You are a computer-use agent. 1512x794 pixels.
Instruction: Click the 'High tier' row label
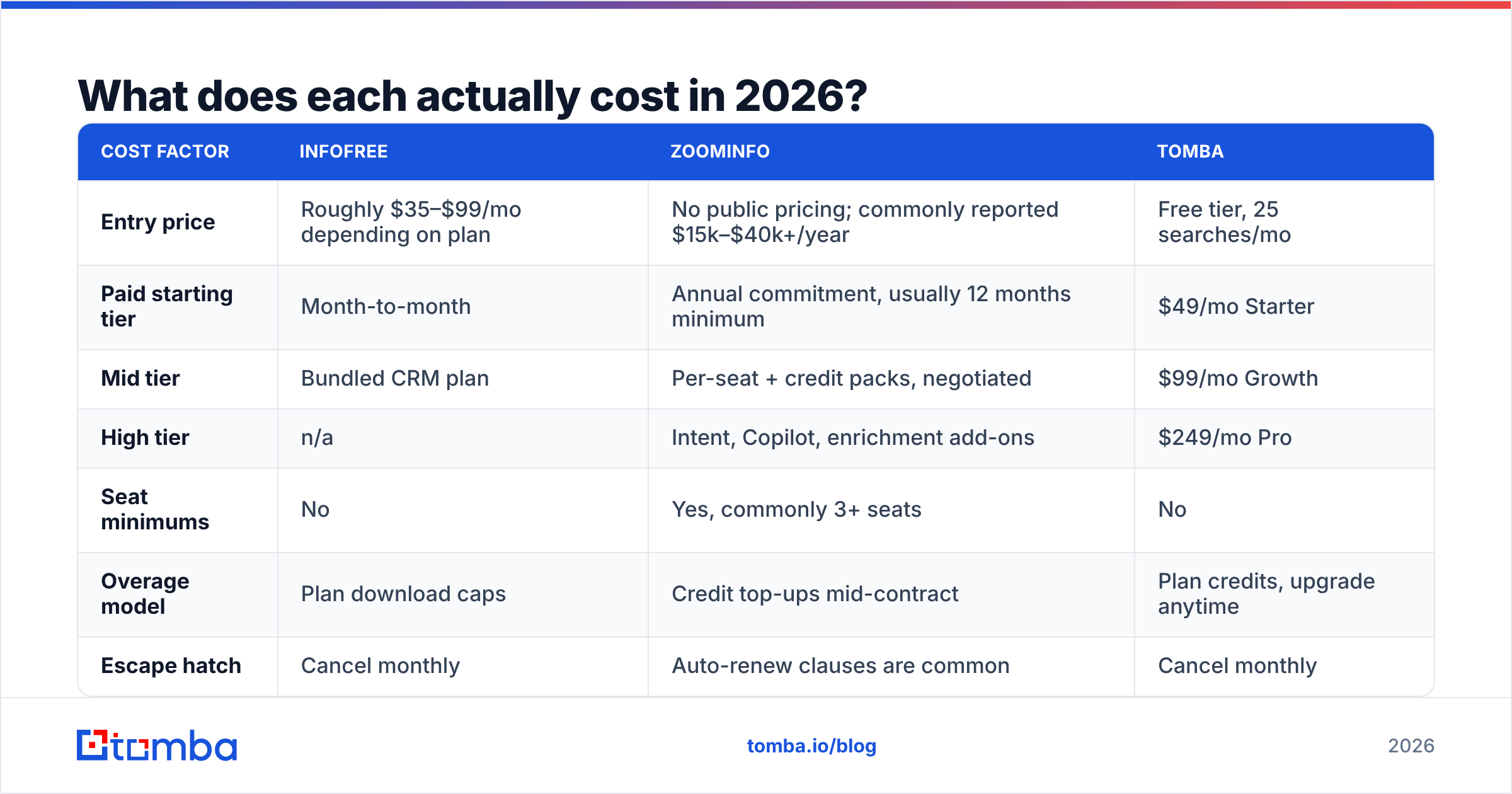[x=145, y=437]
